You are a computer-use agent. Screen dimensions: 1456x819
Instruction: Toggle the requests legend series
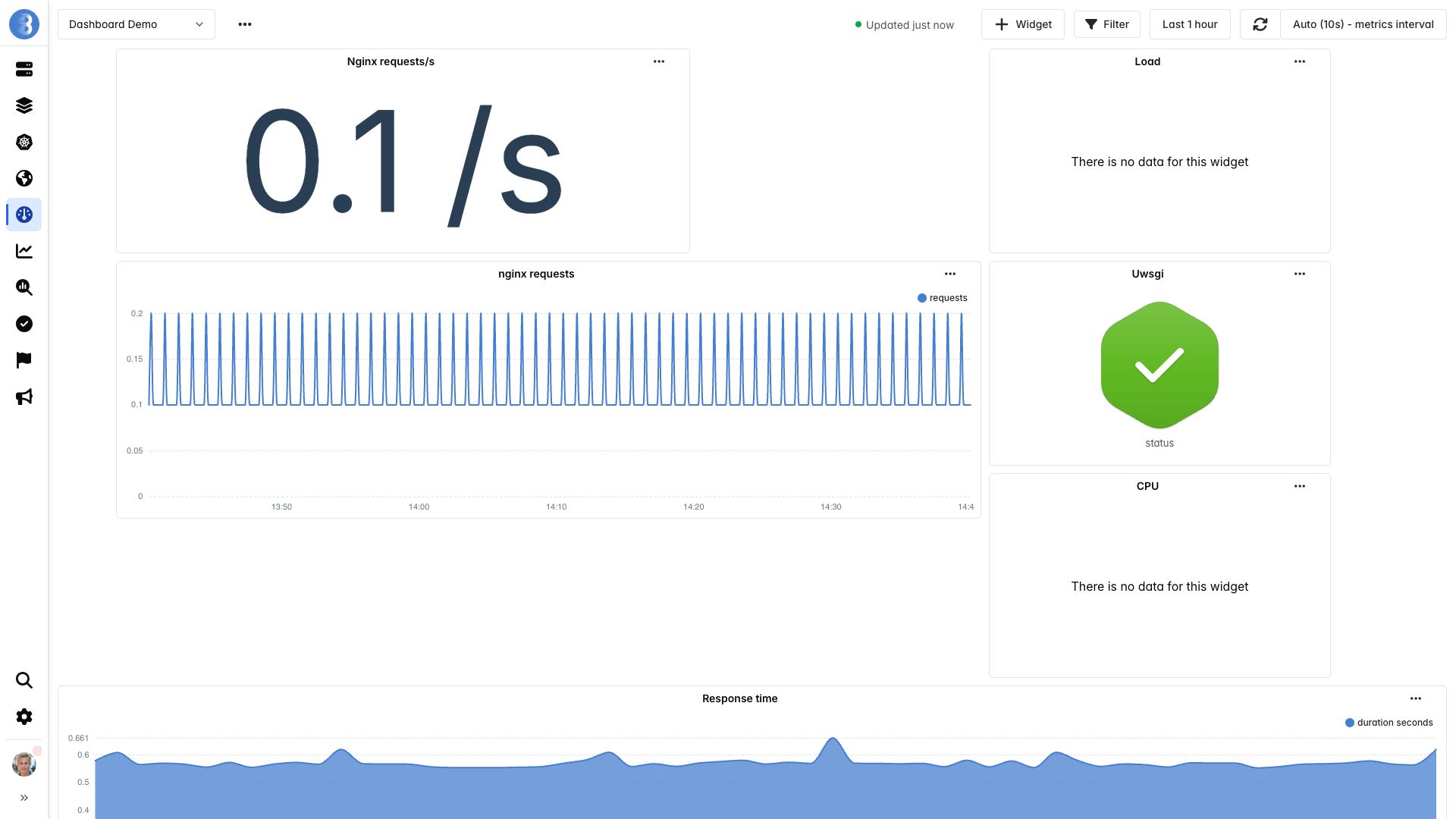point(943,298)
